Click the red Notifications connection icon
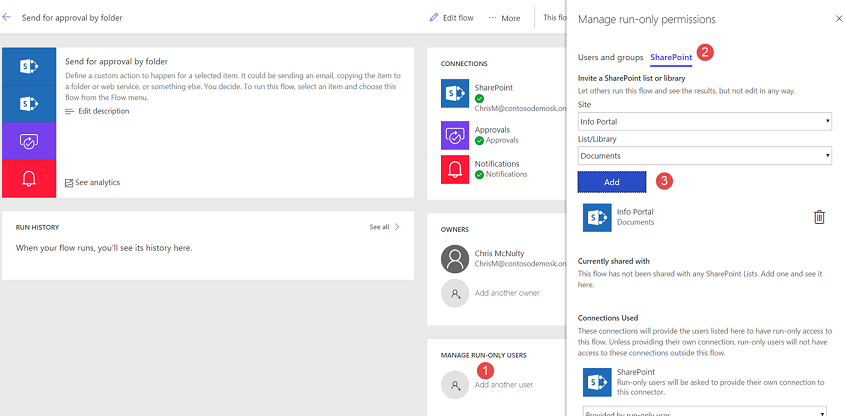Screen dimensions: 843x416 [x=454, y=169]
